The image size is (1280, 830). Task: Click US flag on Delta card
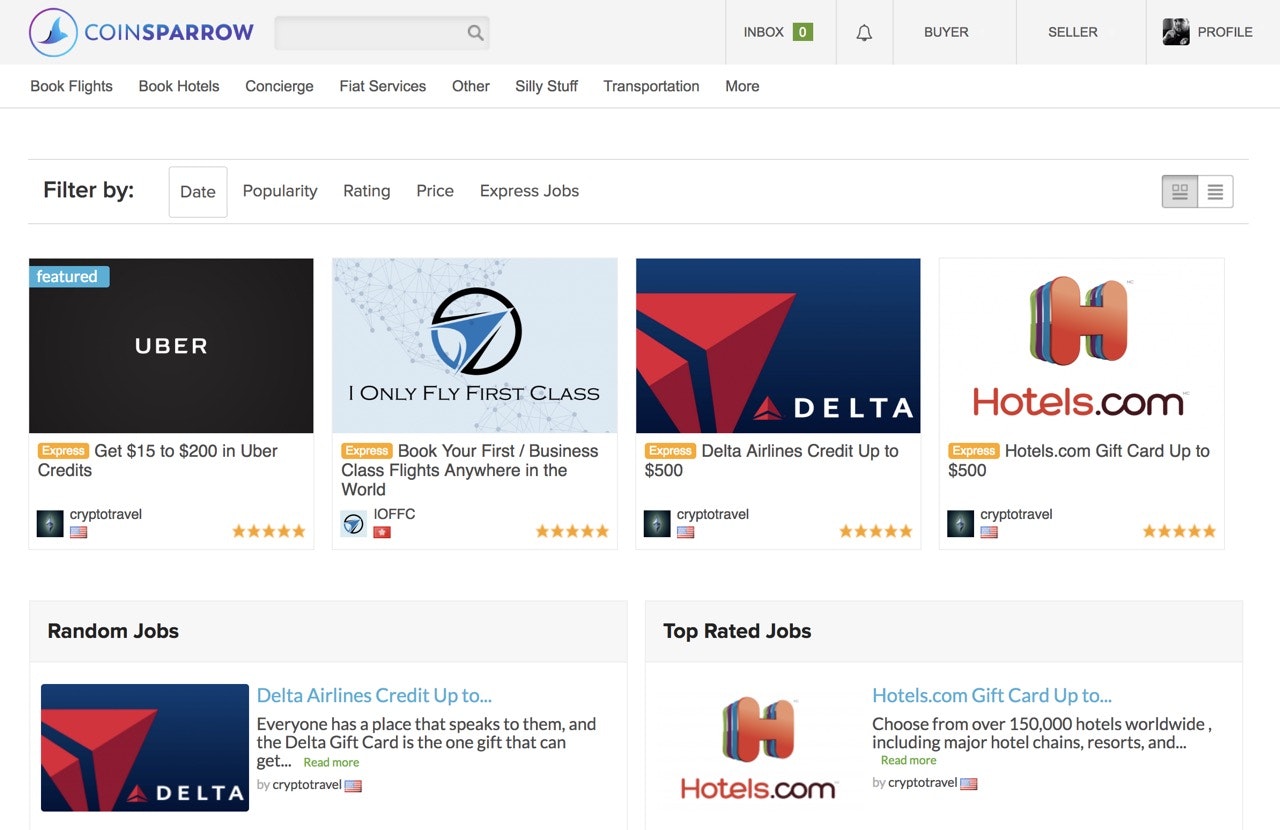pyautogui.click(x=685, y=532)
